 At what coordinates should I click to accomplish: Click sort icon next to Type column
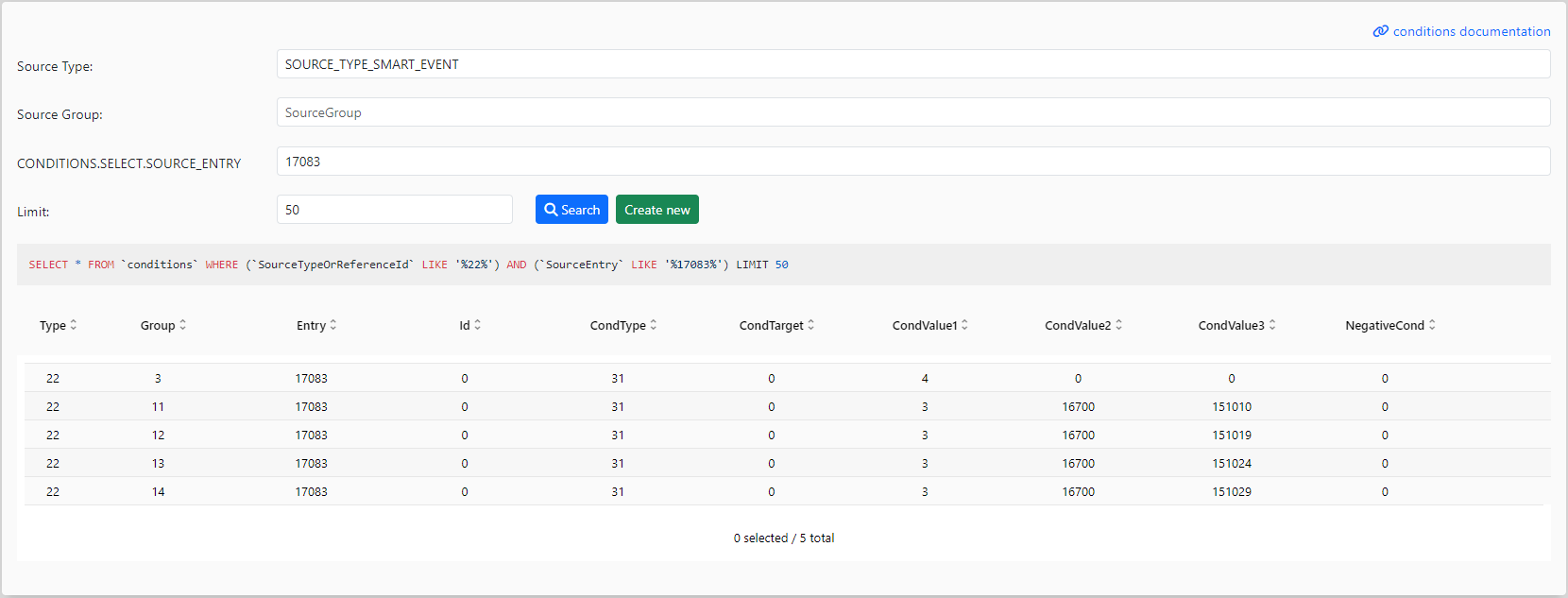74,325
